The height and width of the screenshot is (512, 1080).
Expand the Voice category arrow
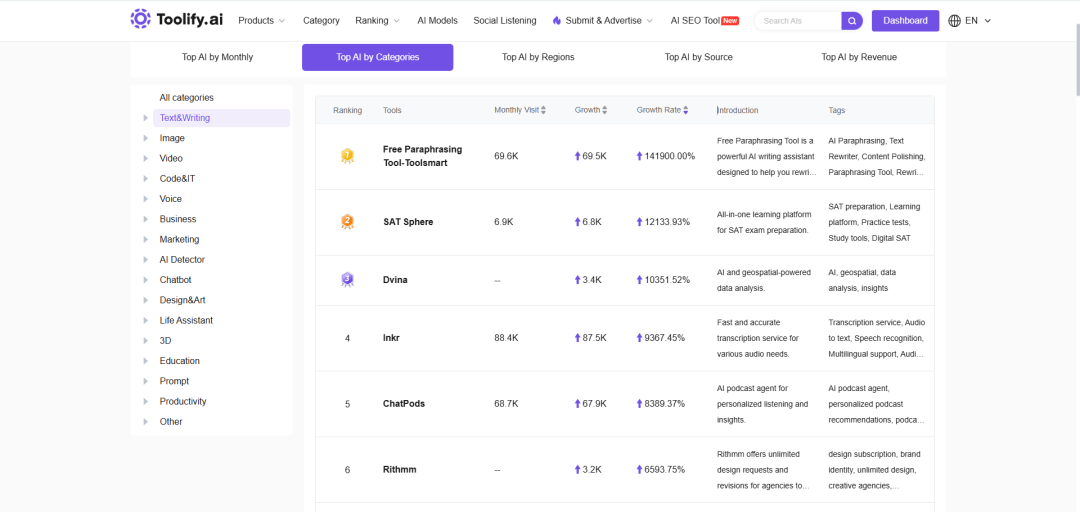tap(145, 198)
